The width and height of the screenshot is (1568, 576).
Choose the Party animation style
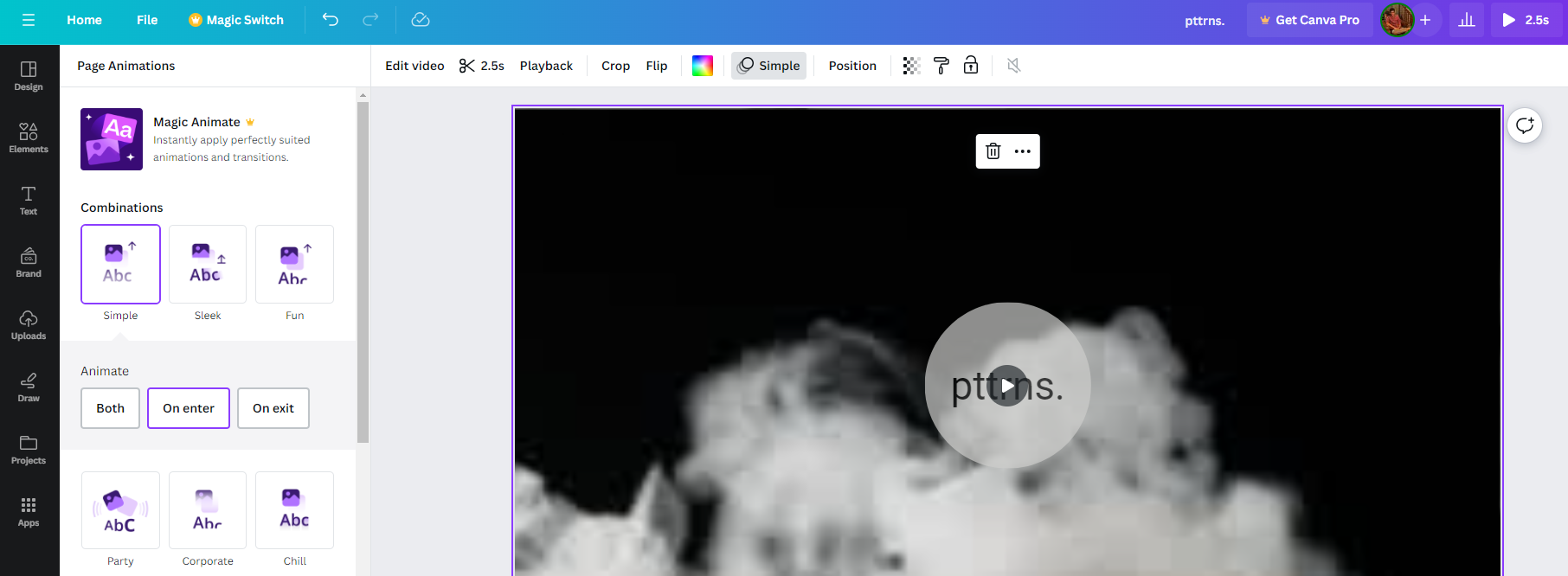pos(120,510)
